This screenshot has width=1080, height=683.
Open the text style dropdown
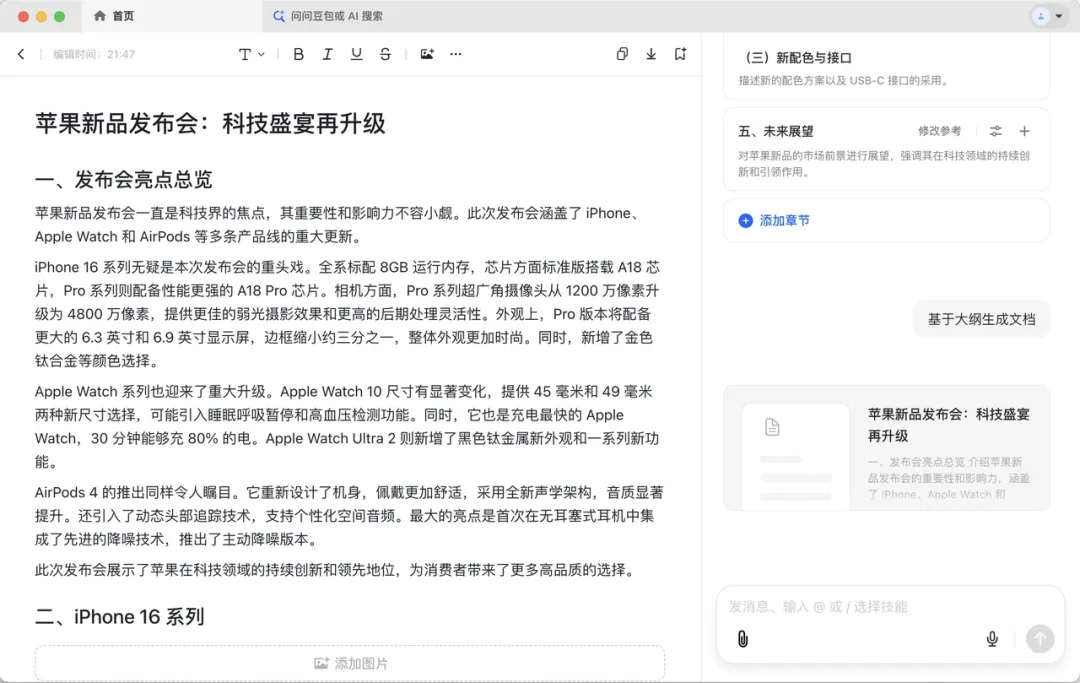[x=251, y=54]
